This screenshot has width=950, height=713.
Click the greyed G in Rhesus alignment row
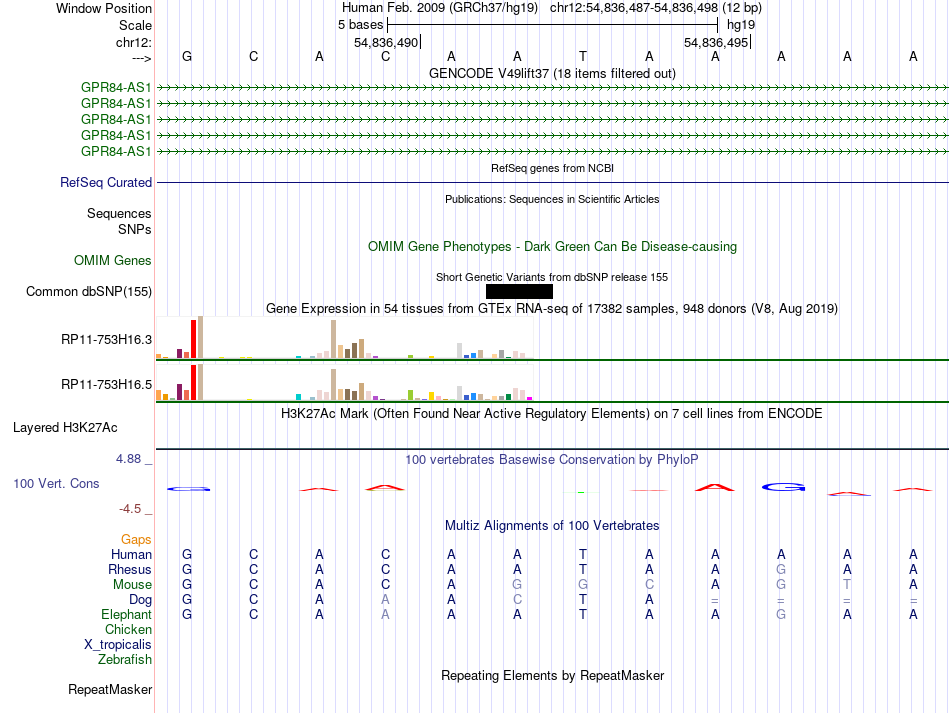[781, 569]
